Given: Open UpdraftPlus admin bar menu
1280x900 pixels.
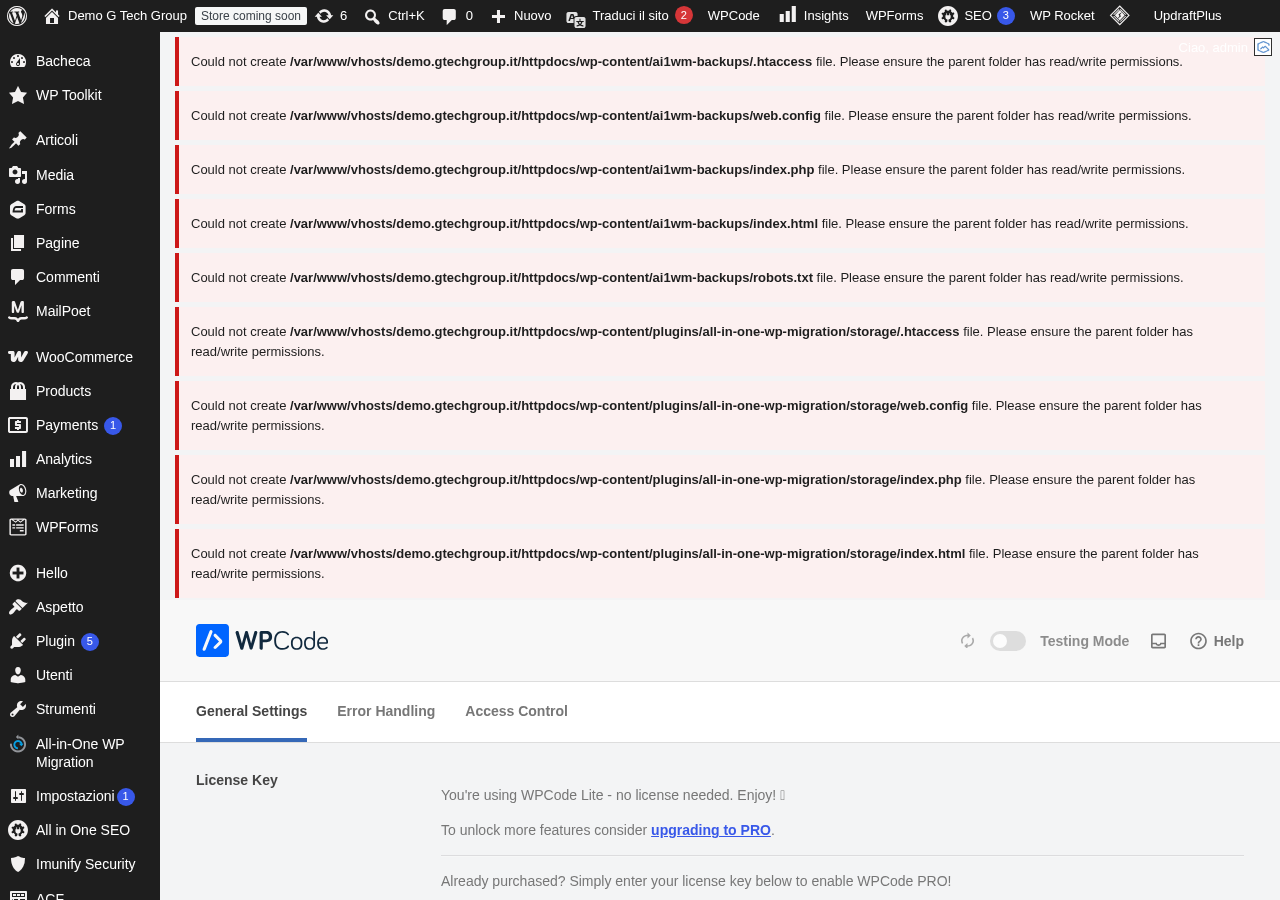Looking at the screenshot, I should (1187, 16).
